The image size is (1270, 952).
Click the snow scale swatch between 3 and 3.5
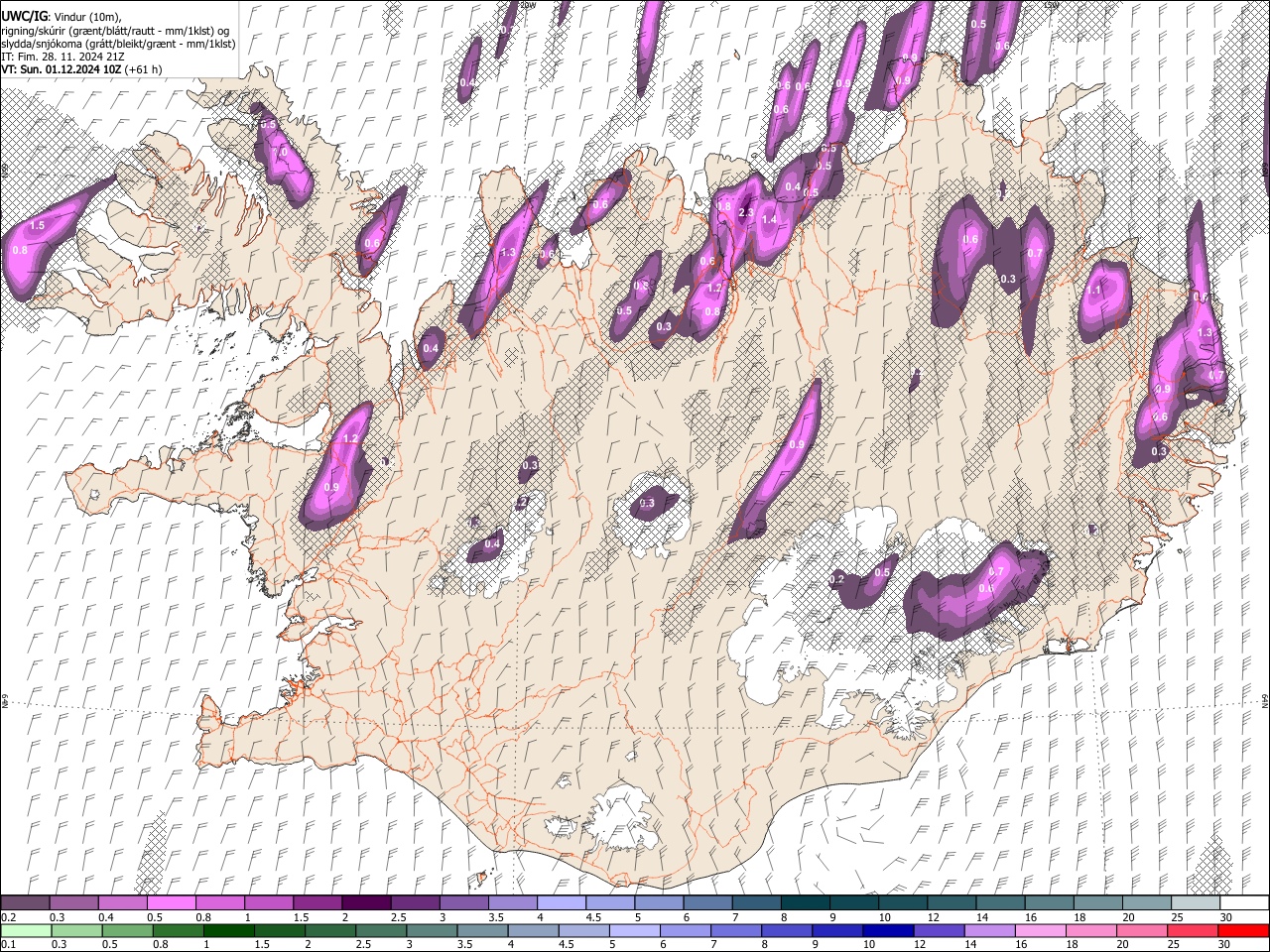pos(463,903)
